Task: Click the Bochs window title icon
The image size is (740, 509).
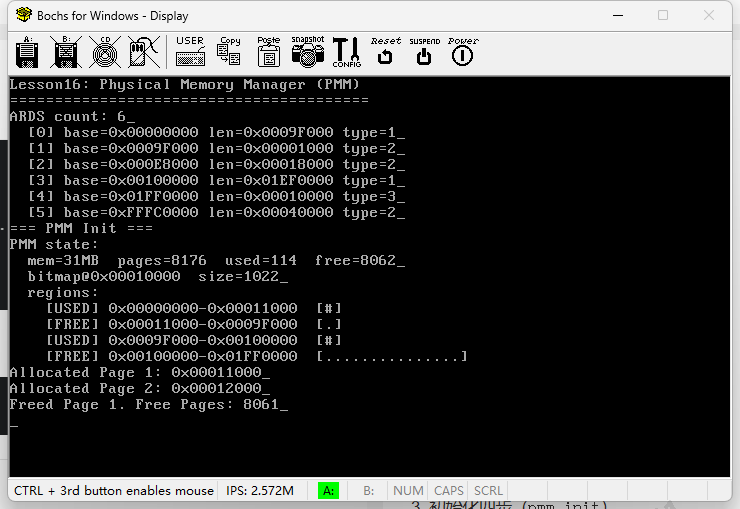Action: coord(24,15)
